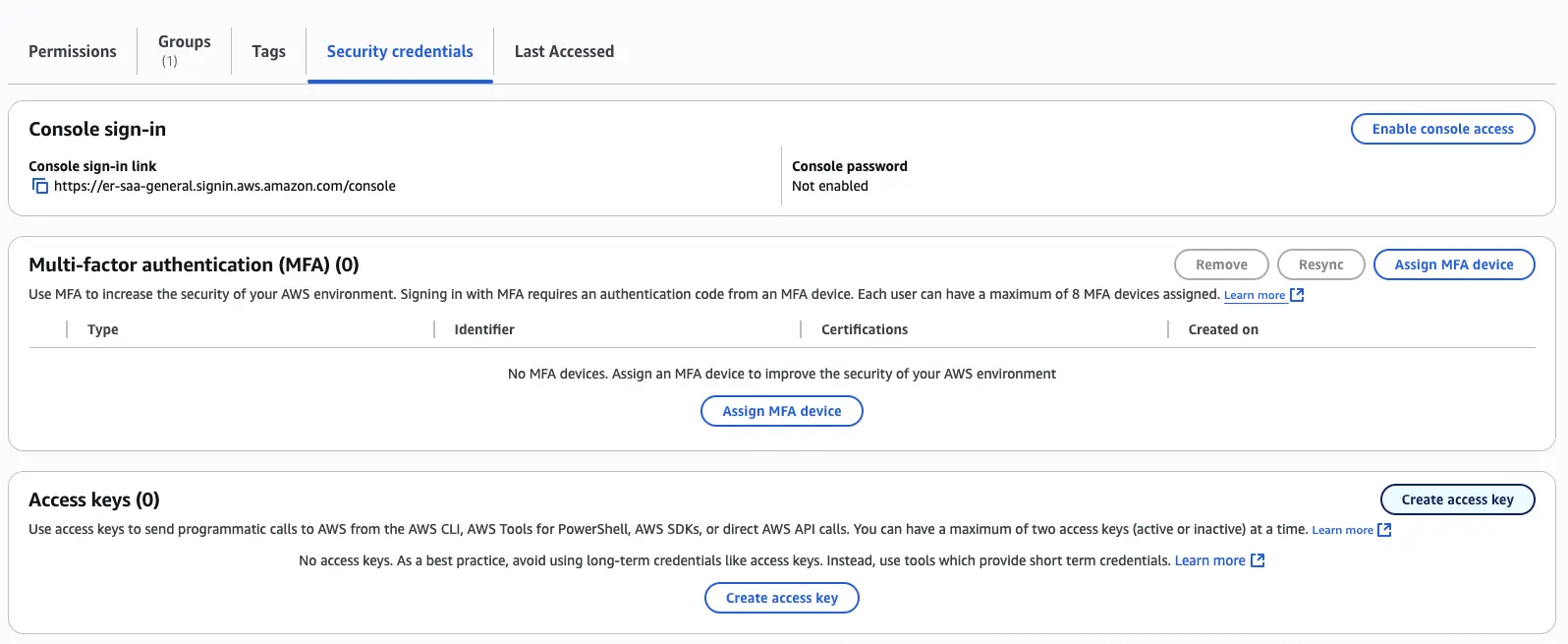The height and width of the screenshot is (644, 1568).
Task: Click Assign MFA device in MFA header
Action: (1453, 264)
